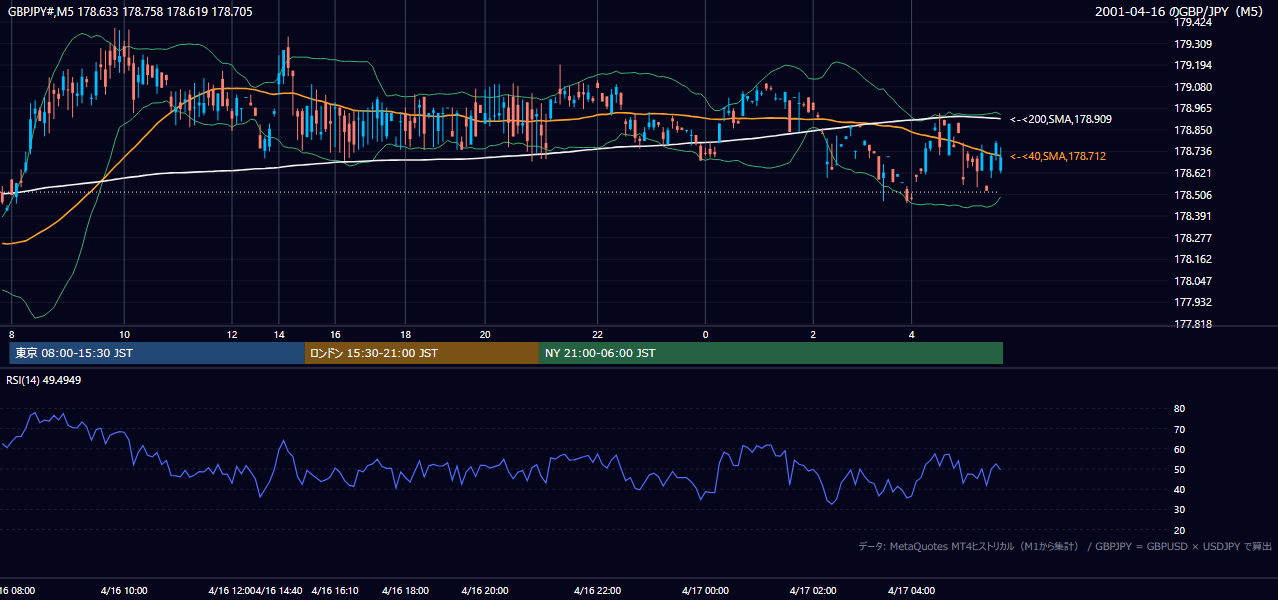This screenshot has width=1278, height=600.
Task: Click hour label 18 on price chart time axis
Action: point(406,334)
